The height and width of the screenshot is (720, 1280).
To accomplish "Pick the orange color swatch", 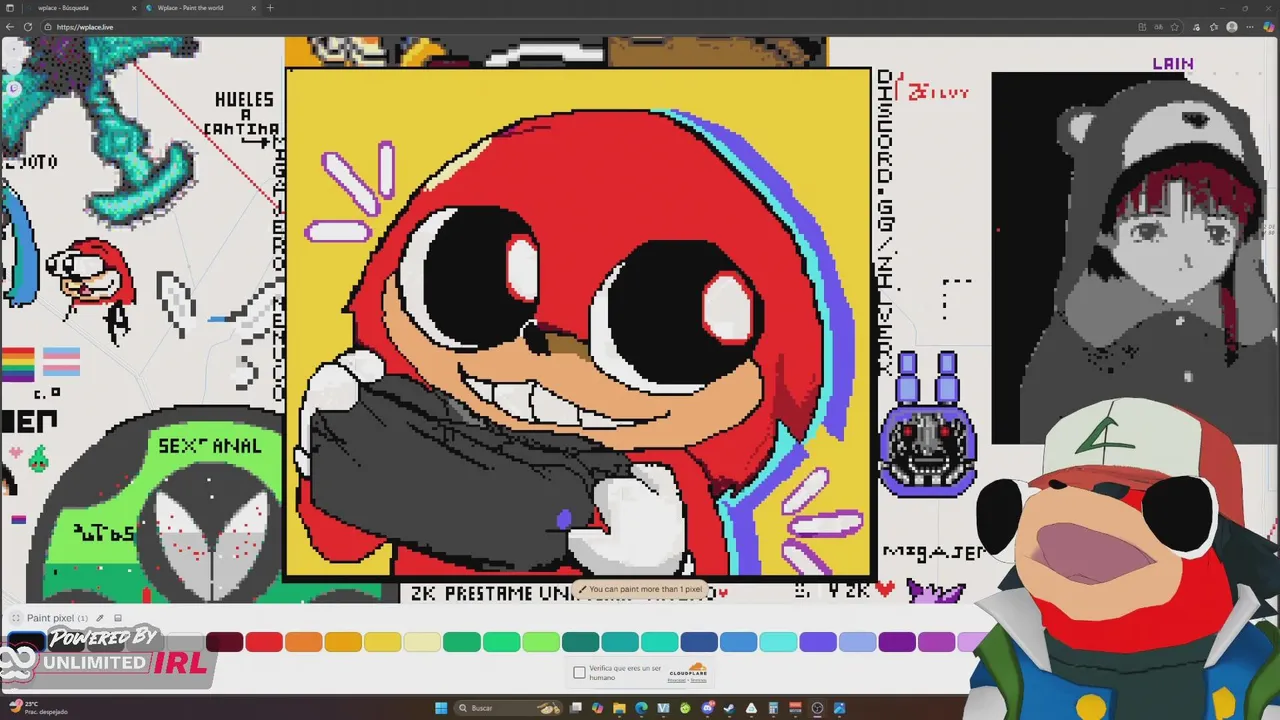I will point(304,642).
